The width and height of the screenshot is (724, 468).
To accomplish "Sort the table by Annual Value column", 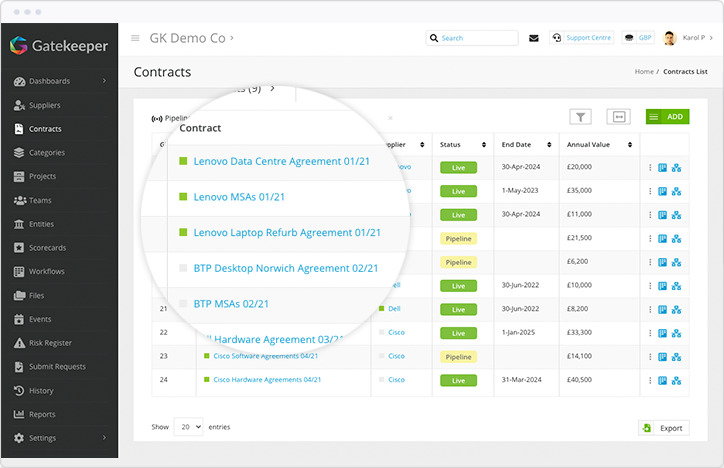I will pyautogui.click(x=598, y=144).
